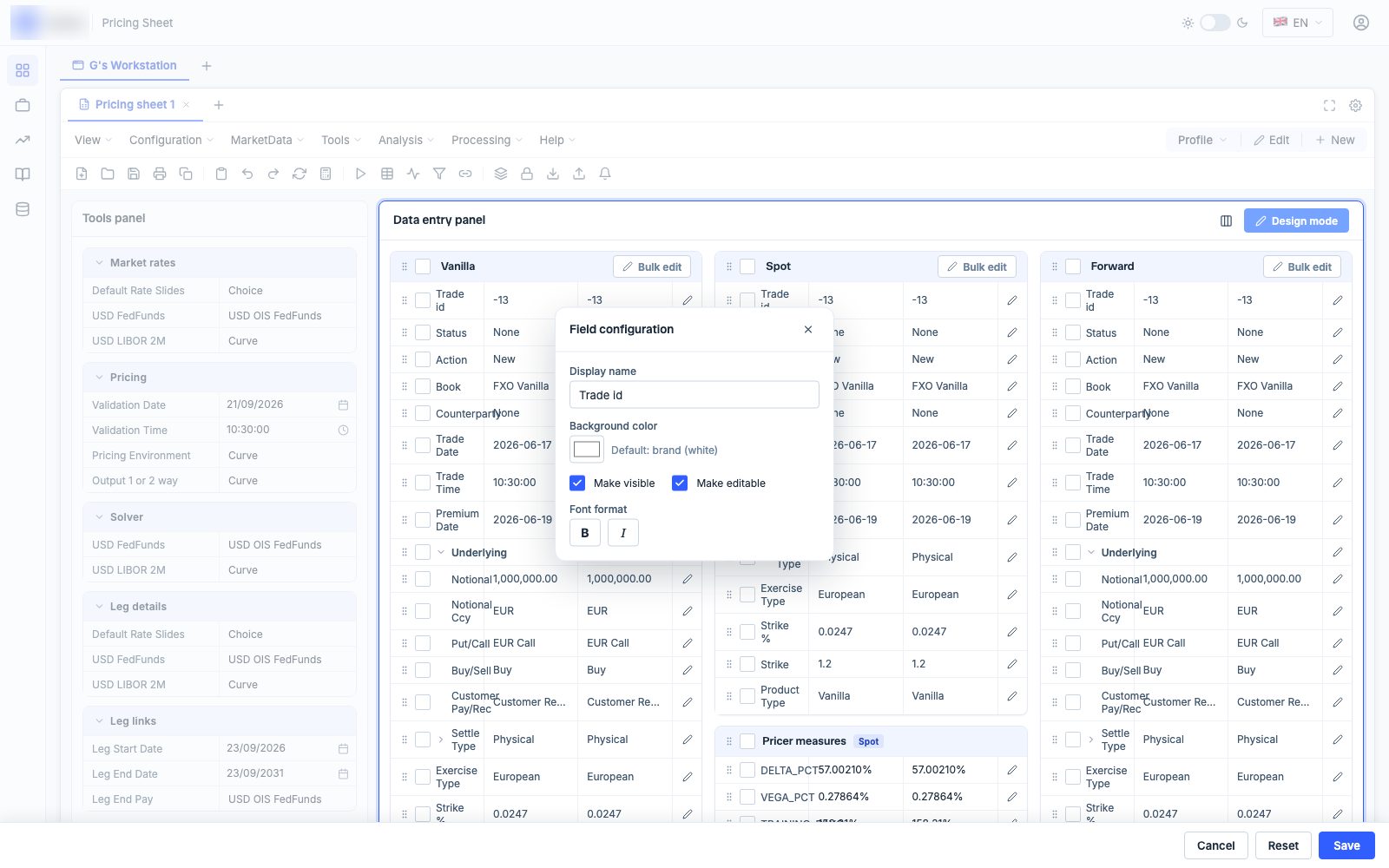Image resolution: width=1389 pixels, height=868 pixels.
Task: Click the redo arrow icon
Action: click(x=273, y=174)
